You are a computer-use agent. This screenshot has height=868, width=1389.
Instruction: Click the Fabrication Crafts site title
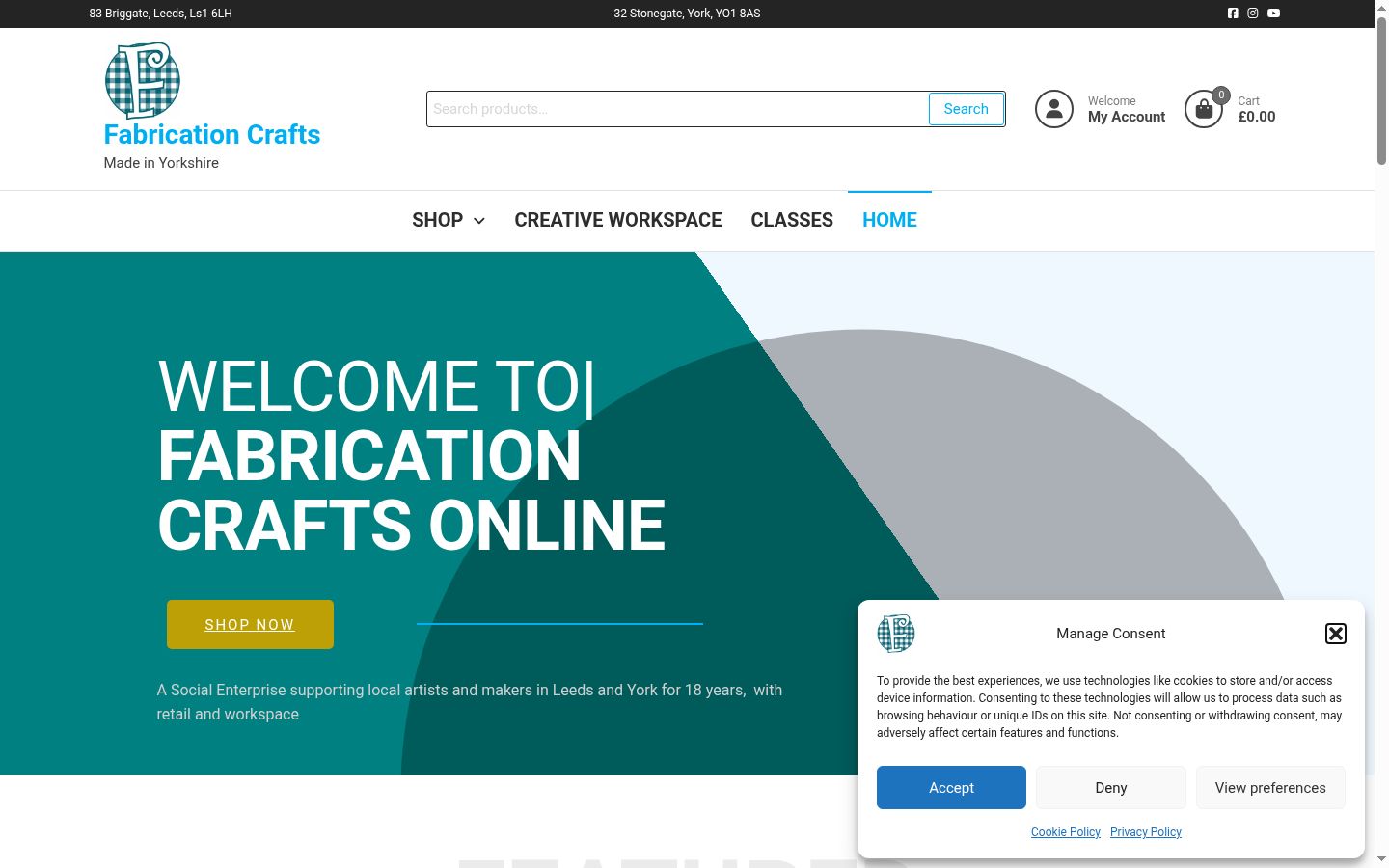point(212,134)
